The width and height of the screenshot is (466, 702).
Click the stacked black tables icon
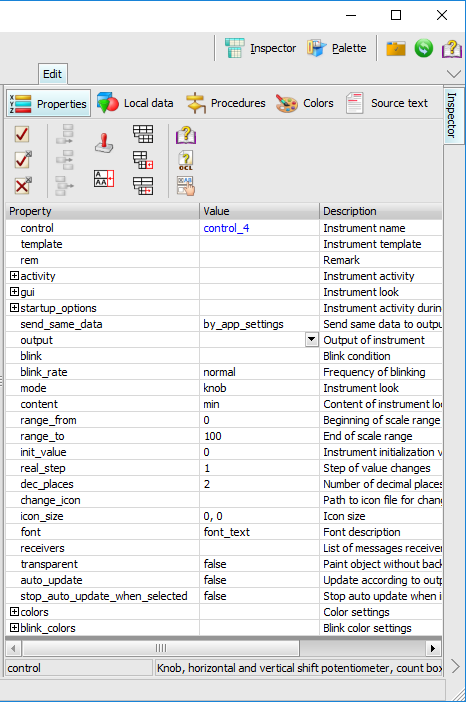(143, 134)
